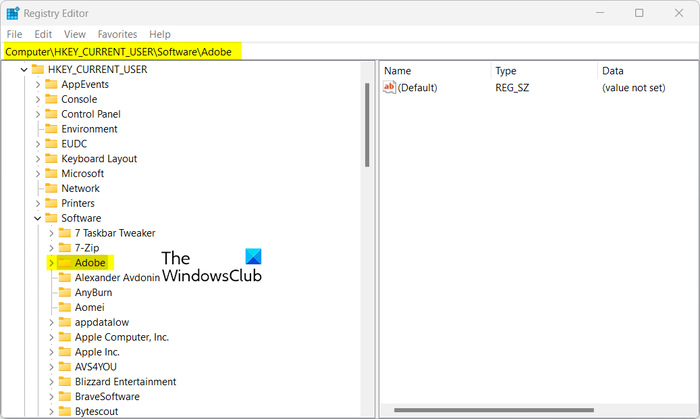Click the Control Panel folder icon
This screenshot has width=700, height=419.
point(51,114)
